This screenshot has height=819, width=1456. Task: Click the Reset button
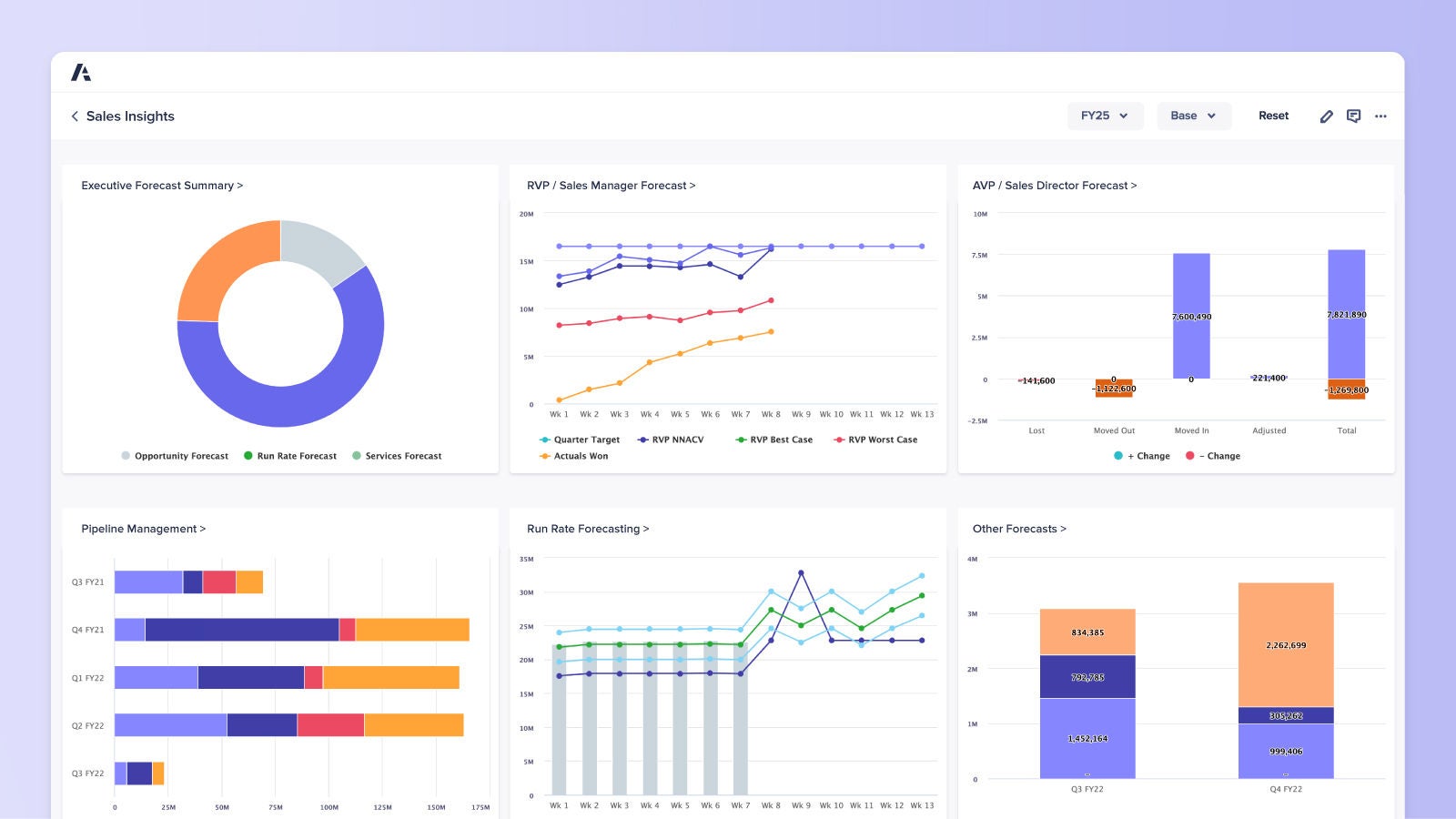tap(1273, 116)
